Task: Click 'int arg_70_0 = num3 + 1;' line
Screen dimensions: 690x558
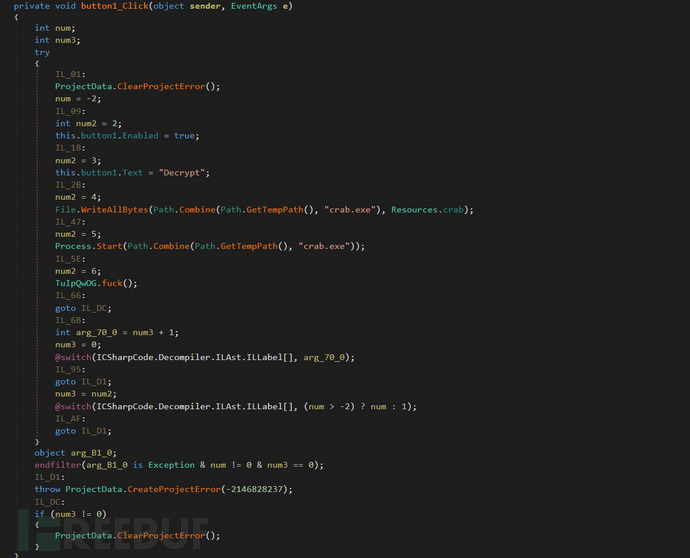Action: click(x=117, y=333)
